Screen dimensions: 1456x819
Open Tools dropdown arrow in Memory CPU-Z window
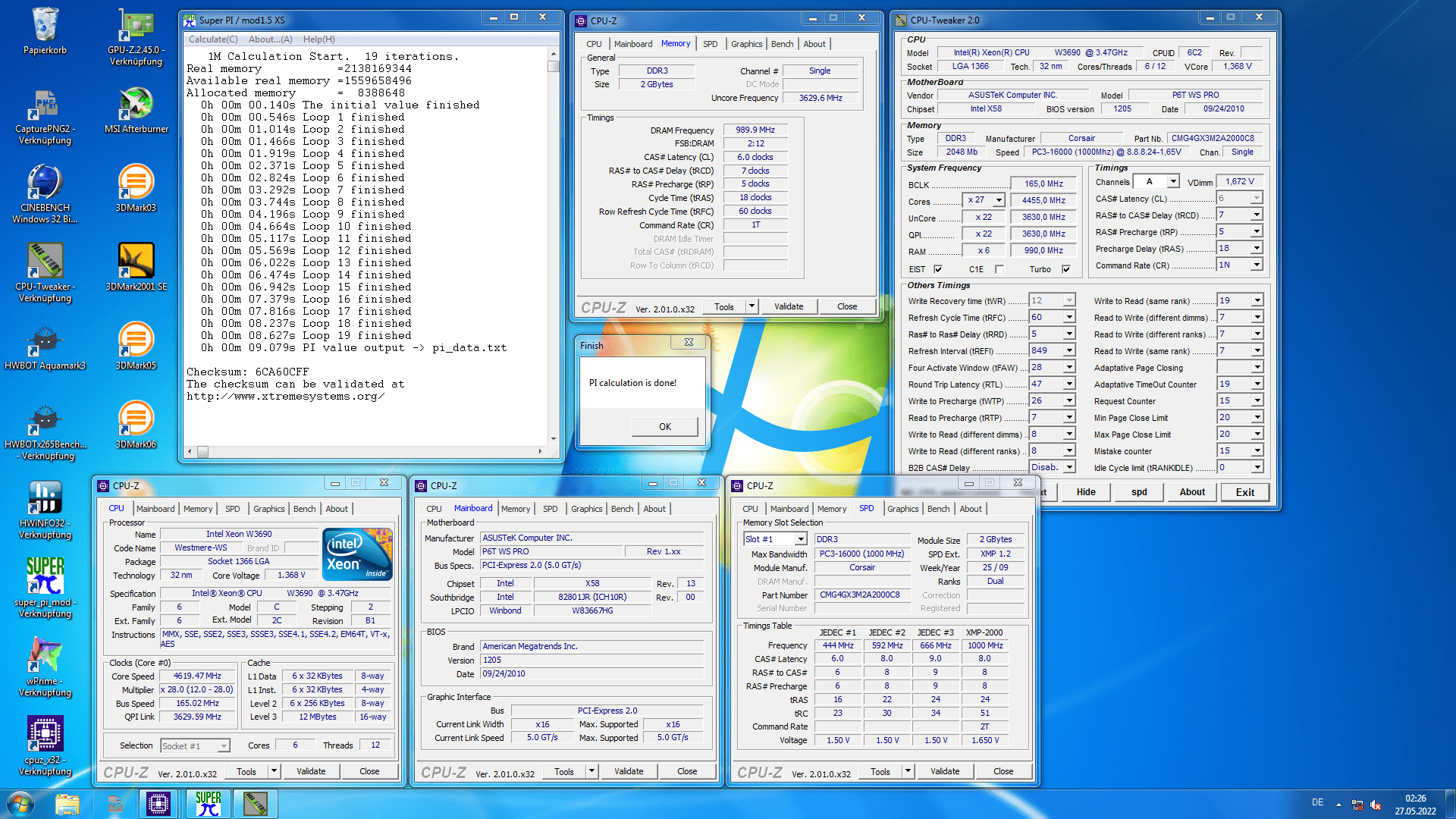tap(752, 306)
